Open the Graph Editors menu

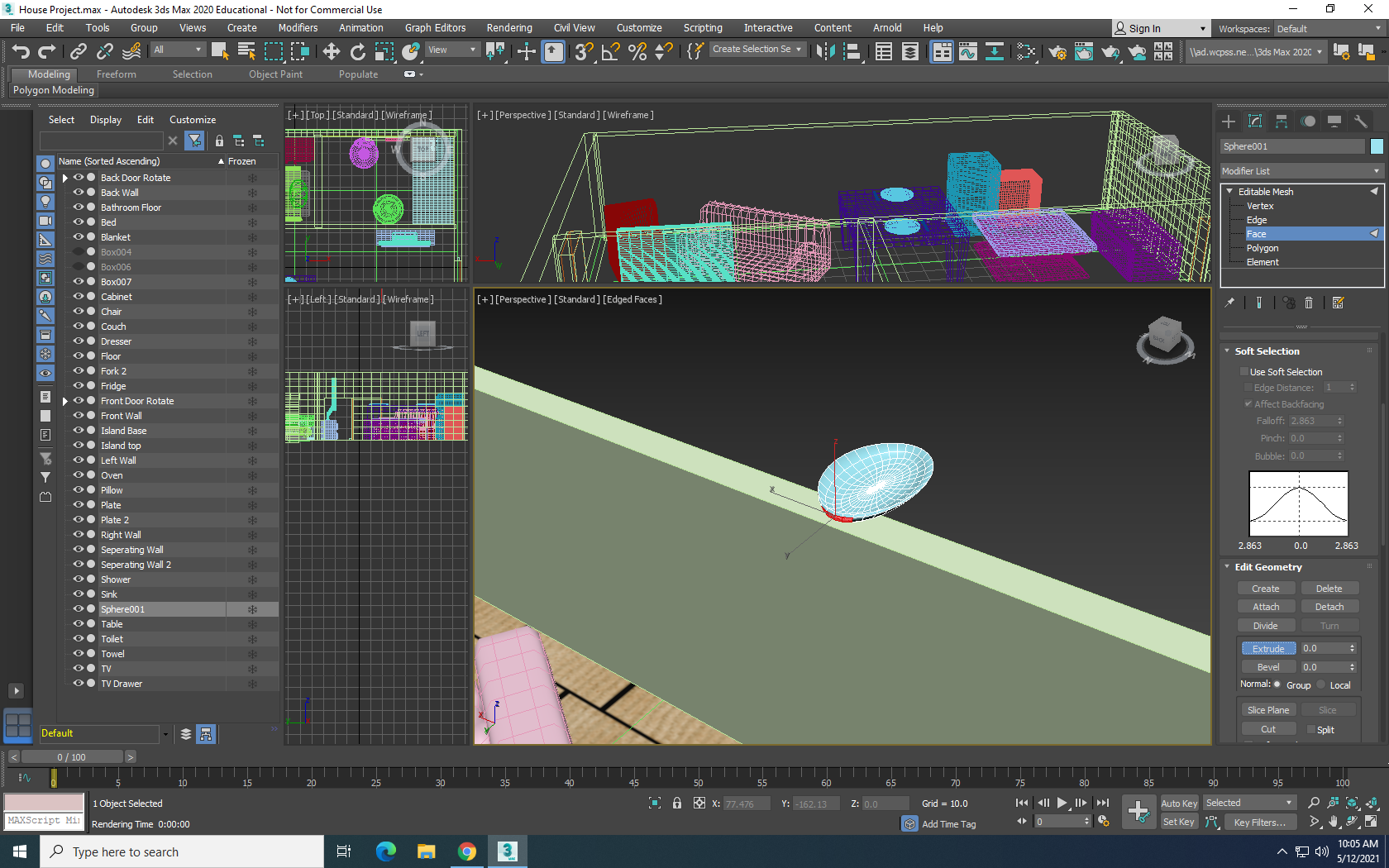pos(435,28)
